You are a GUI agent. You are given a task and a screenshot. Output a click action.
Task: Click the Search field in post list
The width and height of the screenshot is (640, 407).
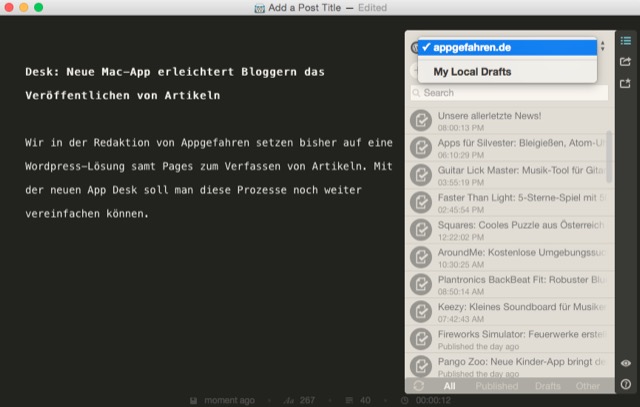[508, 93]
